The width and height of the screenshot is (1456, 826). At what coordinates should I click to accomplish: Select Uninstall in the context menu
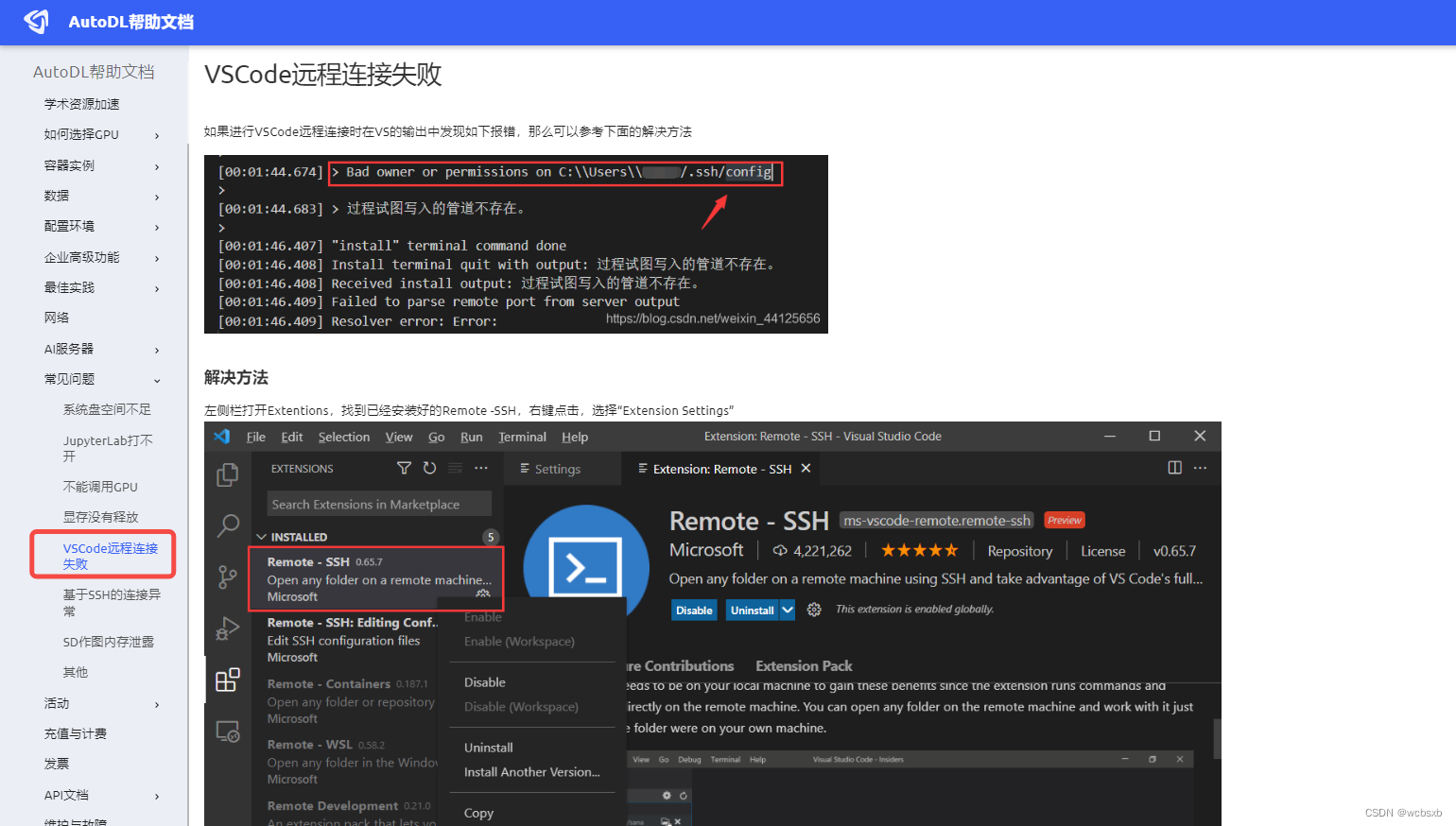pyautogui.click(x=489, y=748)
